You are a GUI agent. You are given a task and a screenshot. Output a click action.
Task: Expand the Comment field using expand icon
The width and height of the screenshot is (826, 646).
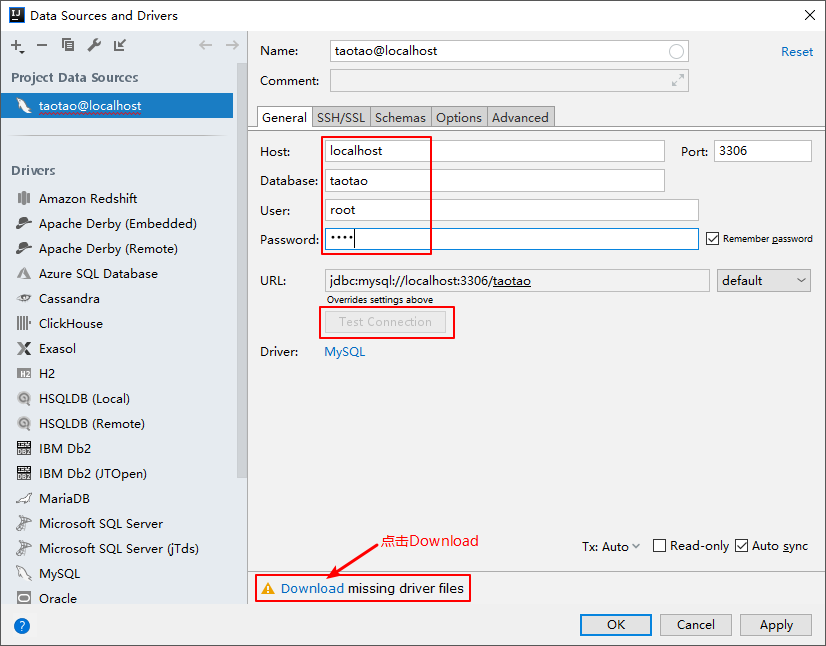point(678,81)
